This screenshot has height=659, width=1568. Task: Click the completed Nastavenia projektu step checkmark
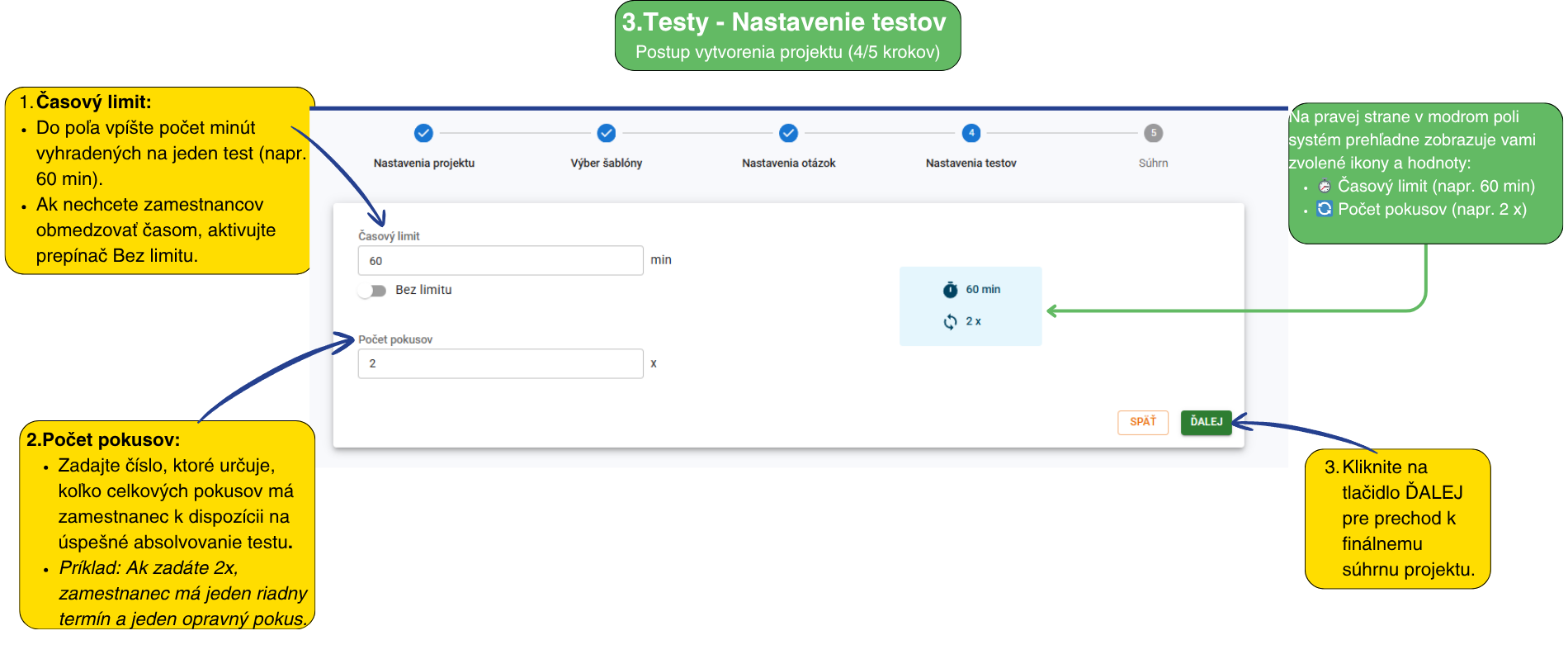pyautogui.click(x=423, y=133)
